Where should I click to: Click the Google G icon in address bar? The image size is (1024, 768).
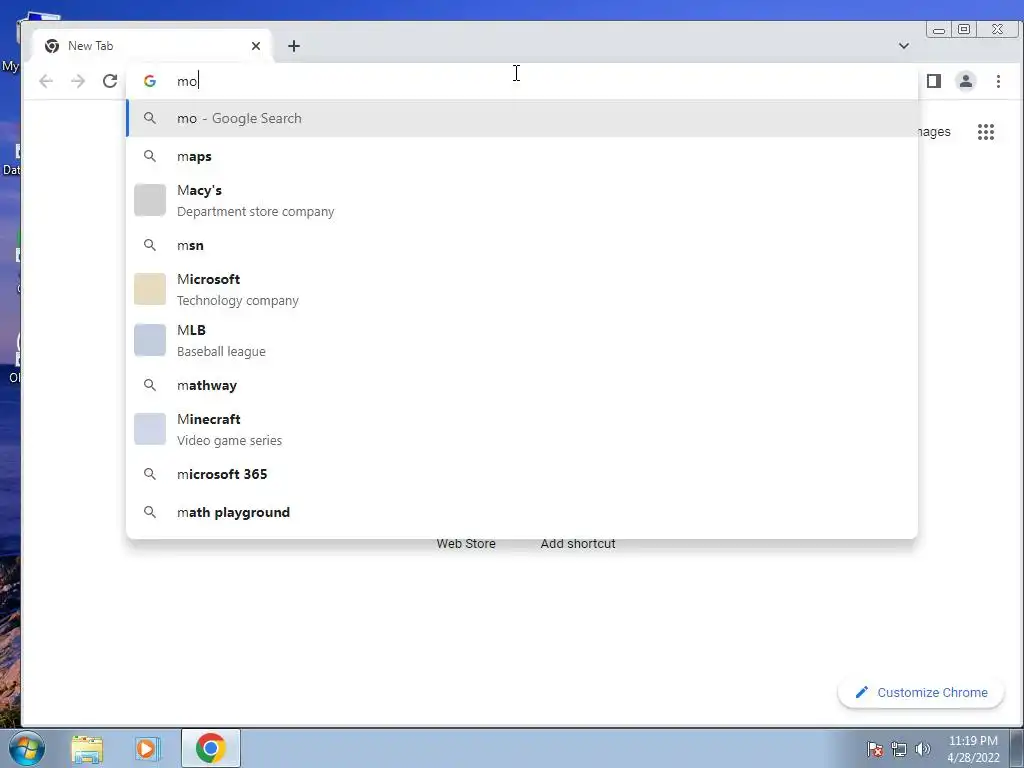150,81
